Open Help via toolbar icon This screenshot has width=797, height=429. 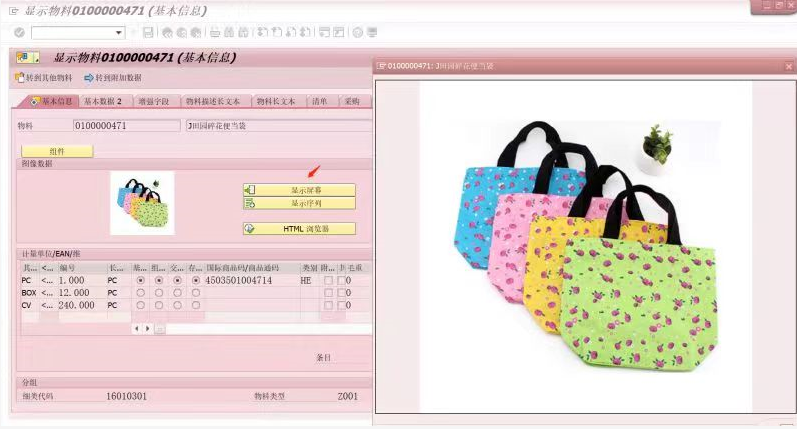[x=358, y=33]
